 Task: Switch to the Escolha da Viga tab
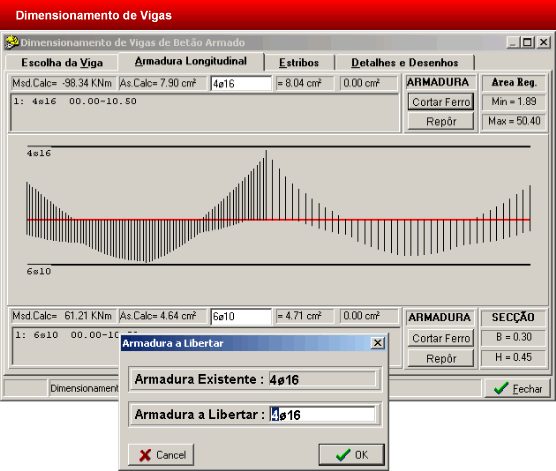click(62, 62)
